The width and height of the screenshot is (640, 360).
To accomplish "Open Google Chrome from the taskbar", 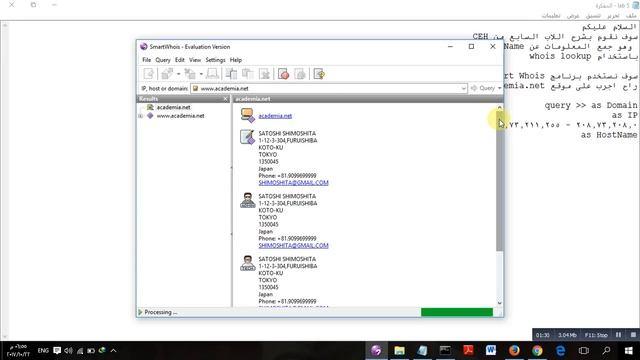I will click(537, 350).
